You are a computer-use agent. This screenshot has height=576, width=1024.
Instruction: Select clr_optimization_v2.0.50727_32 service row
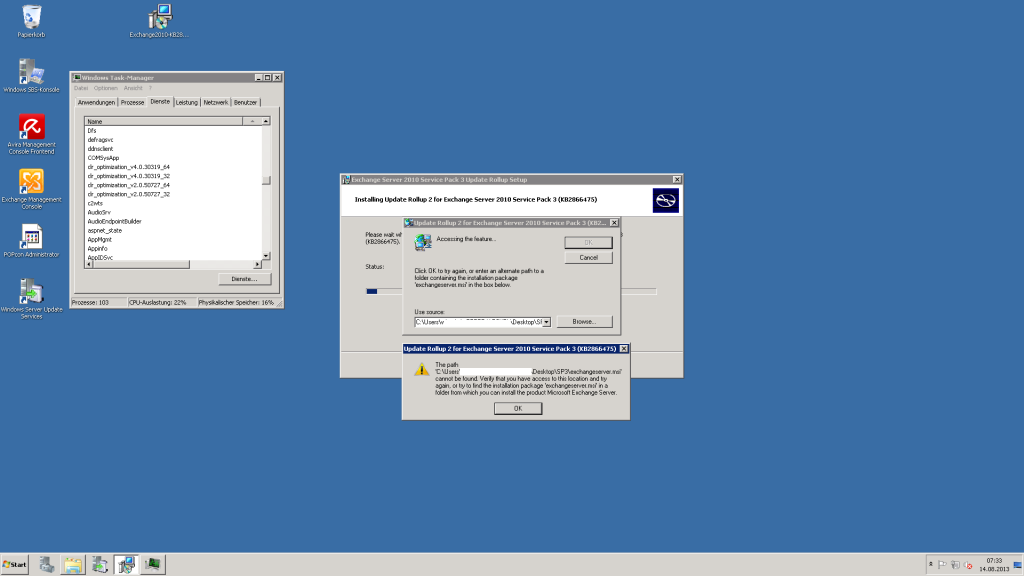173,195
